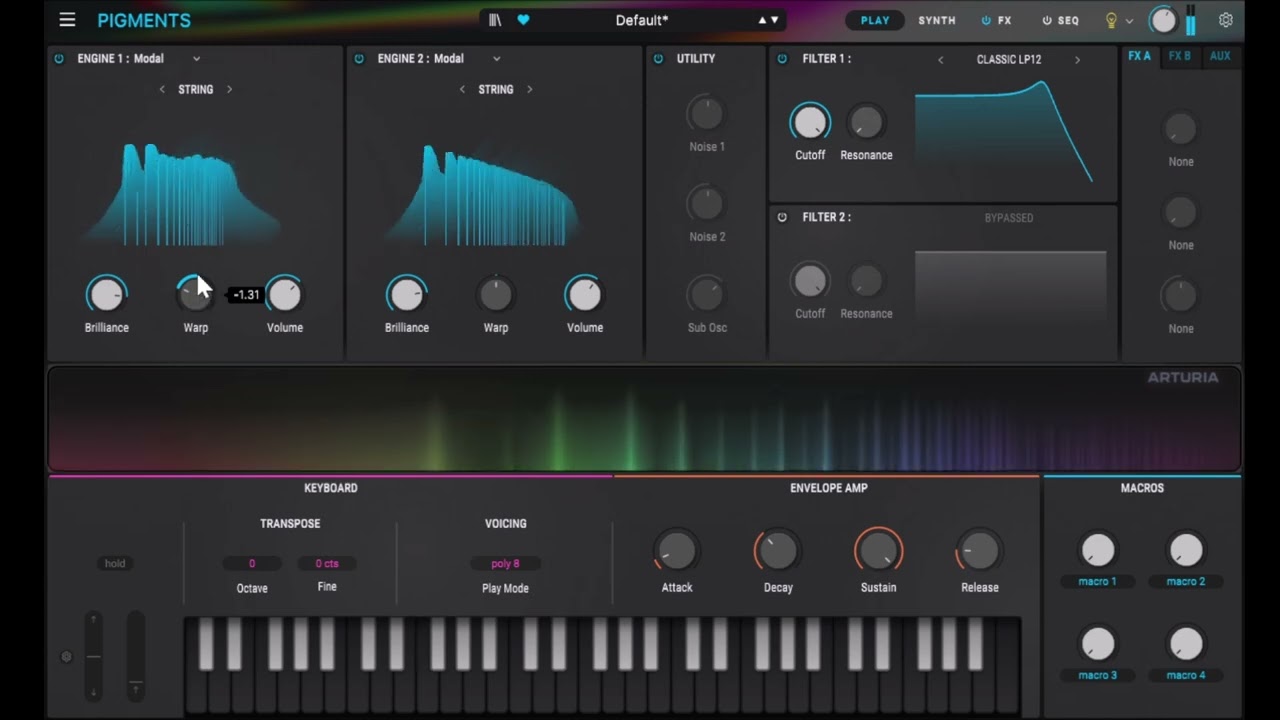Screen dimensions: 1280x720
Task: Open Play Mode poly 8 dropdown
Action: coord(505,564)
